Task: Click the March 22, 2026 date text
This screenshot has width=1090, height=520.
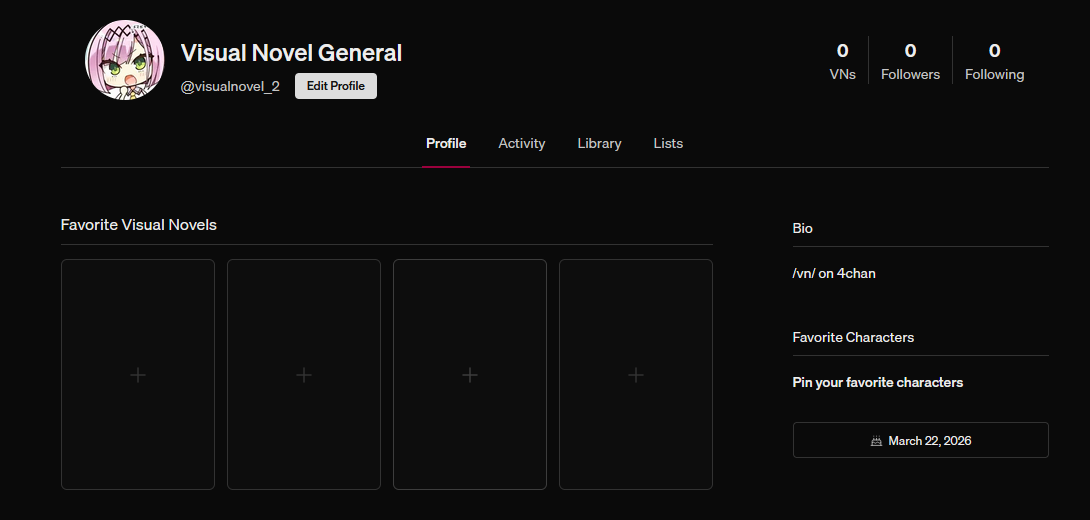Action: (929, 441)
